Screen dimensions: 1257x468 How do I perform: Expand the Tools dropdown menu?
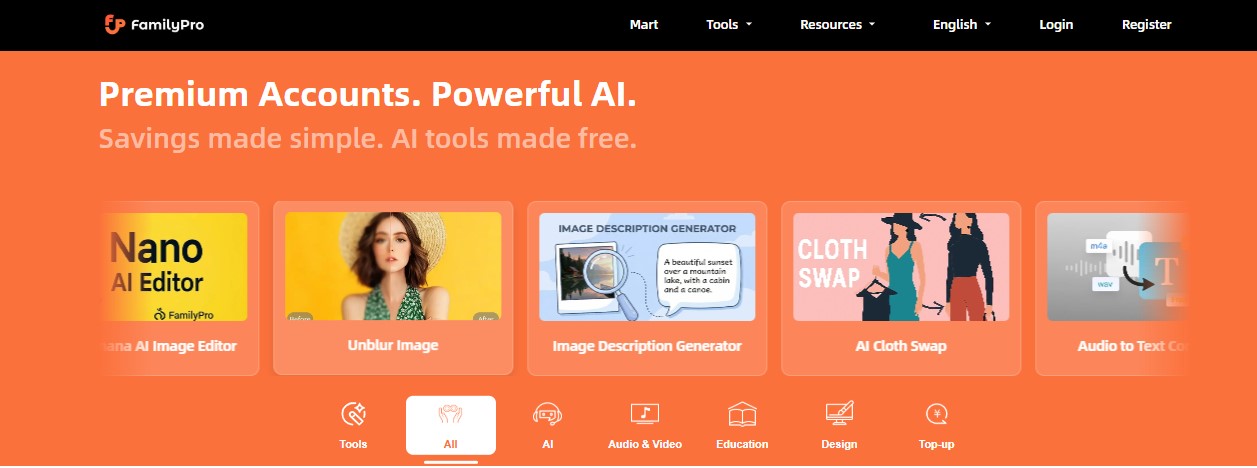pyautogui.click(x=729, y=24)
